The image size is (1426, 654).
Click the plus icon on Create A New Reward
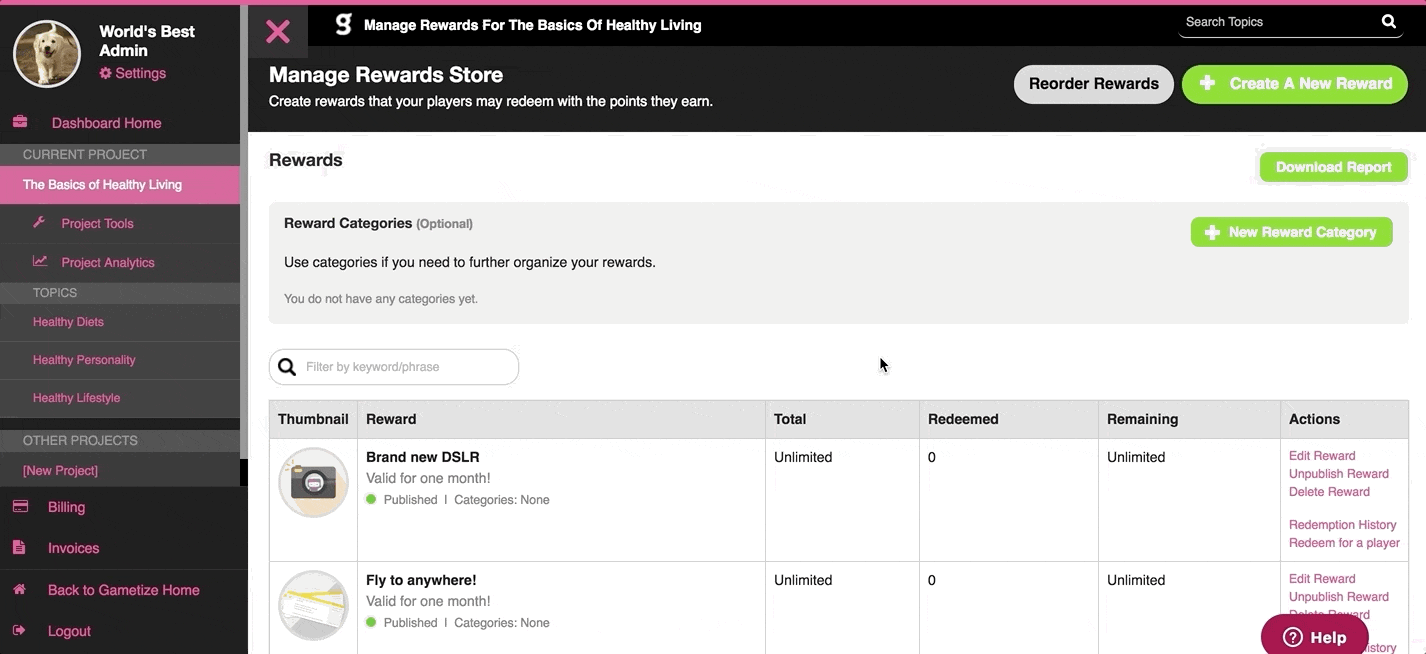(1207, 84)
